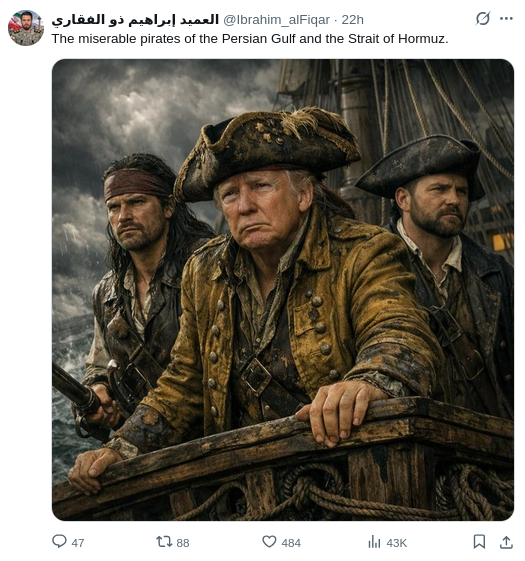The width and height of the screenshot is (525, 561).
Task: Like the post with heart icon
Action: click(x=269, y=542)
